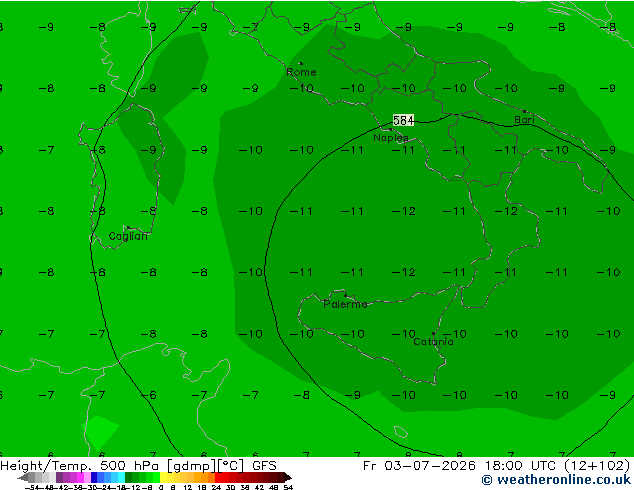
Task: Click the dark purple swatch at -42 in legend
Action: (x=59, y=477)
